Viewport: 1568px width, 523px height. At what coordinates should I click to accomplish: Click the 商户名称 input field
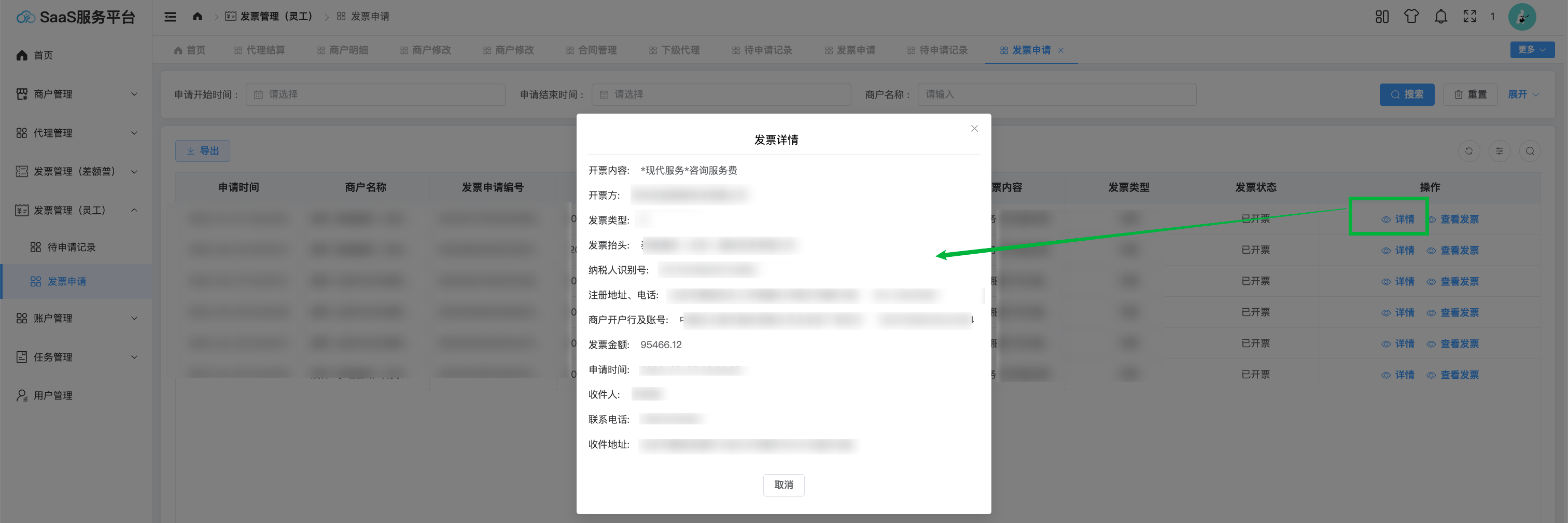tap(1056, 94)
